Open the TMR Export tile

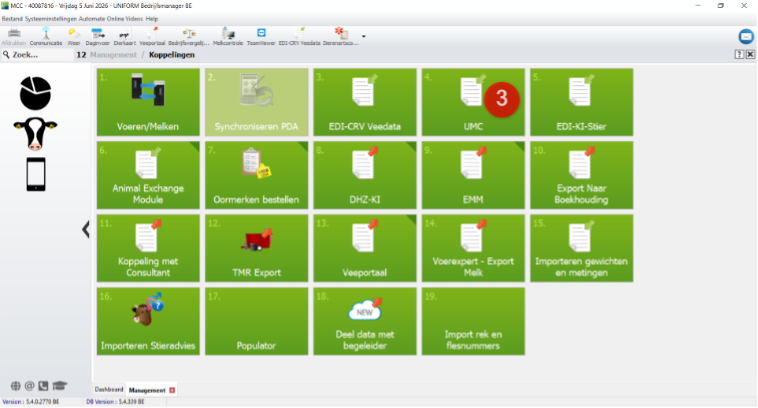tap(256, 248)
